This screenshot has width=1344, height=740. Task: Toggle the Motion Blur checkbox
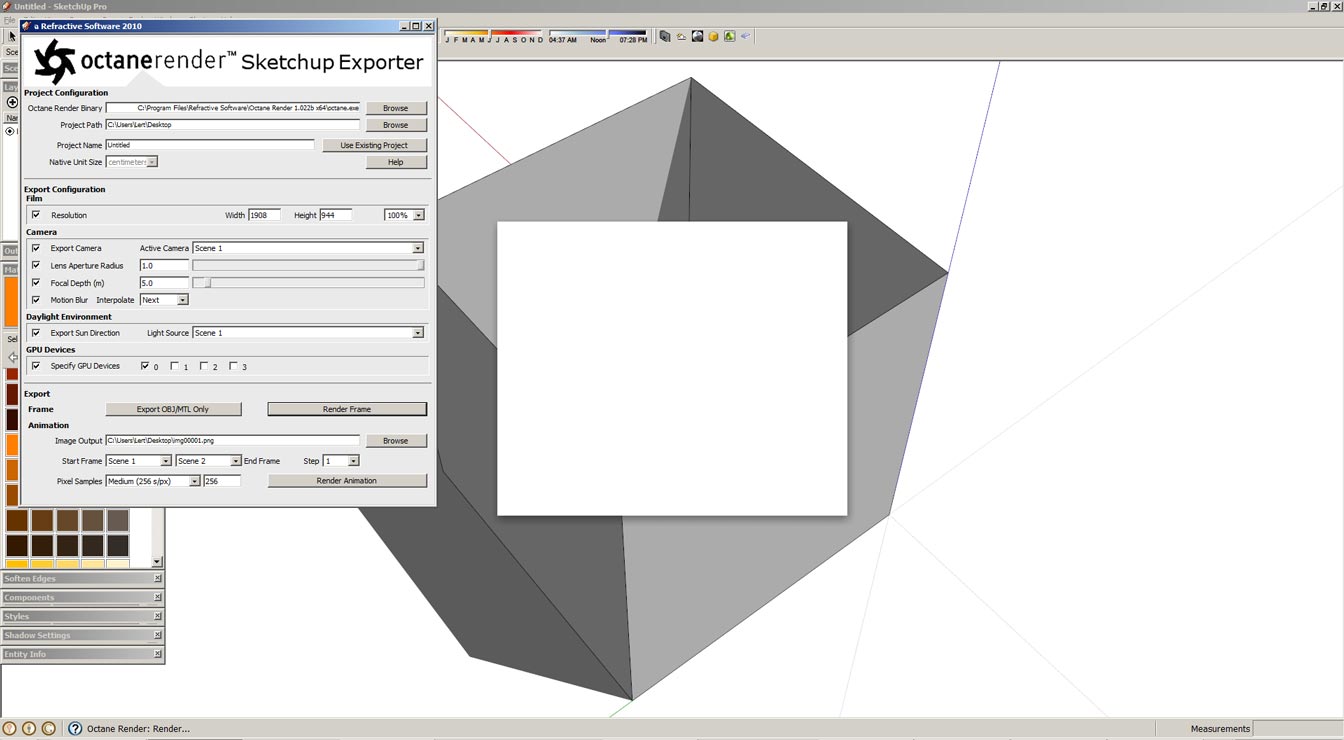coord(36,299)
